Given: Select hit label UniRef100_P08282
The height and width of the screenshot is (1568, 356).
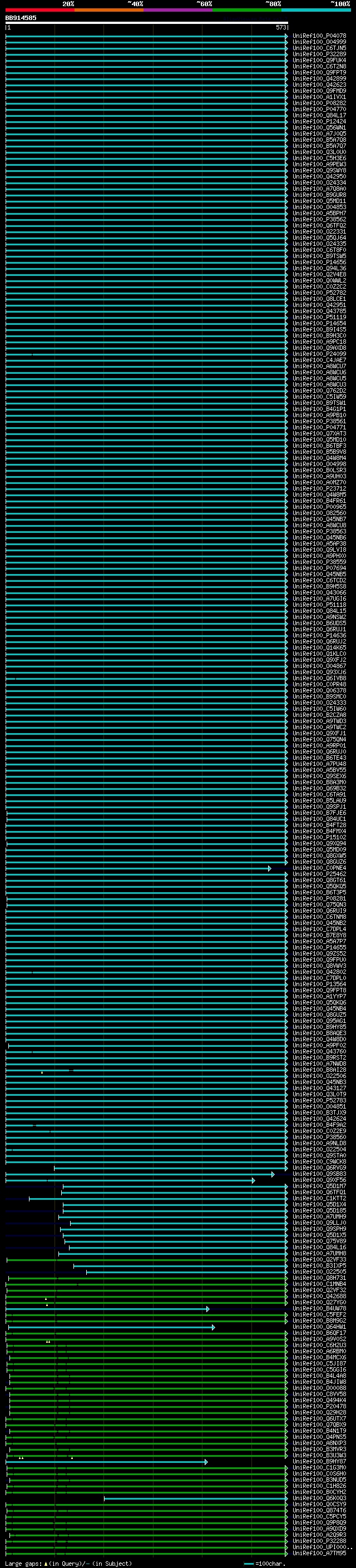Looking at the screenshot, I should pos(319,103).
